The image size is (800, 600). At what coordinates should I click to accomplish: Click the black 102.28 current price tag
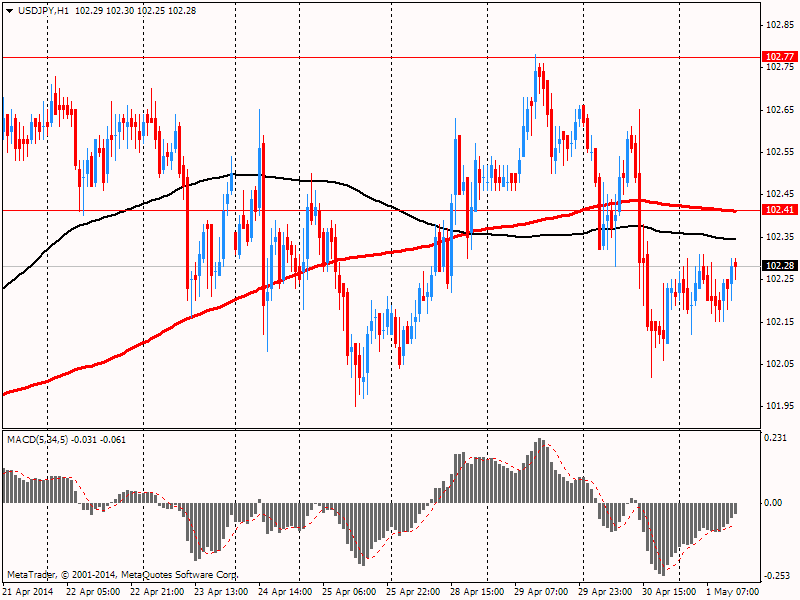pyautogui.click(x=778, y=266)
